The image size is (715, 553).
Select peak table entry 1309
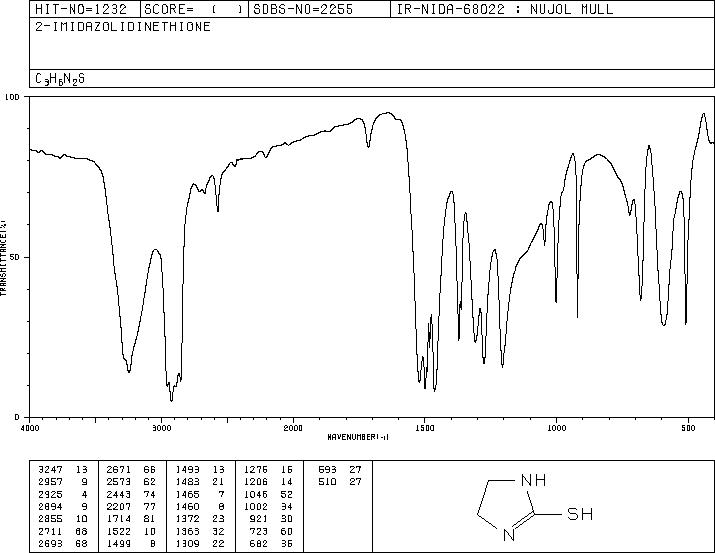click(x=187, y=543)
